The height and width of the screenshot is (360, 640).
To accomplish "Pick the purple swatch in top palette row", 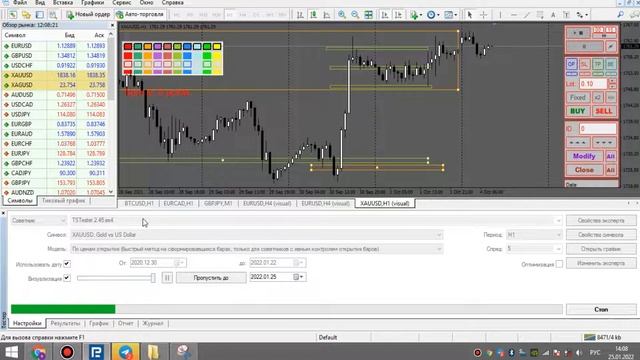I will [x=158, y=47].
